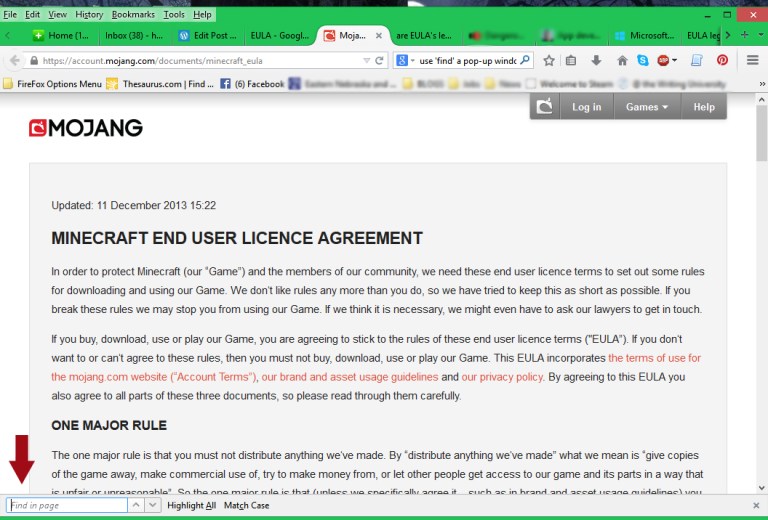Switch to the EULA - Google tab

click(280, 35)
